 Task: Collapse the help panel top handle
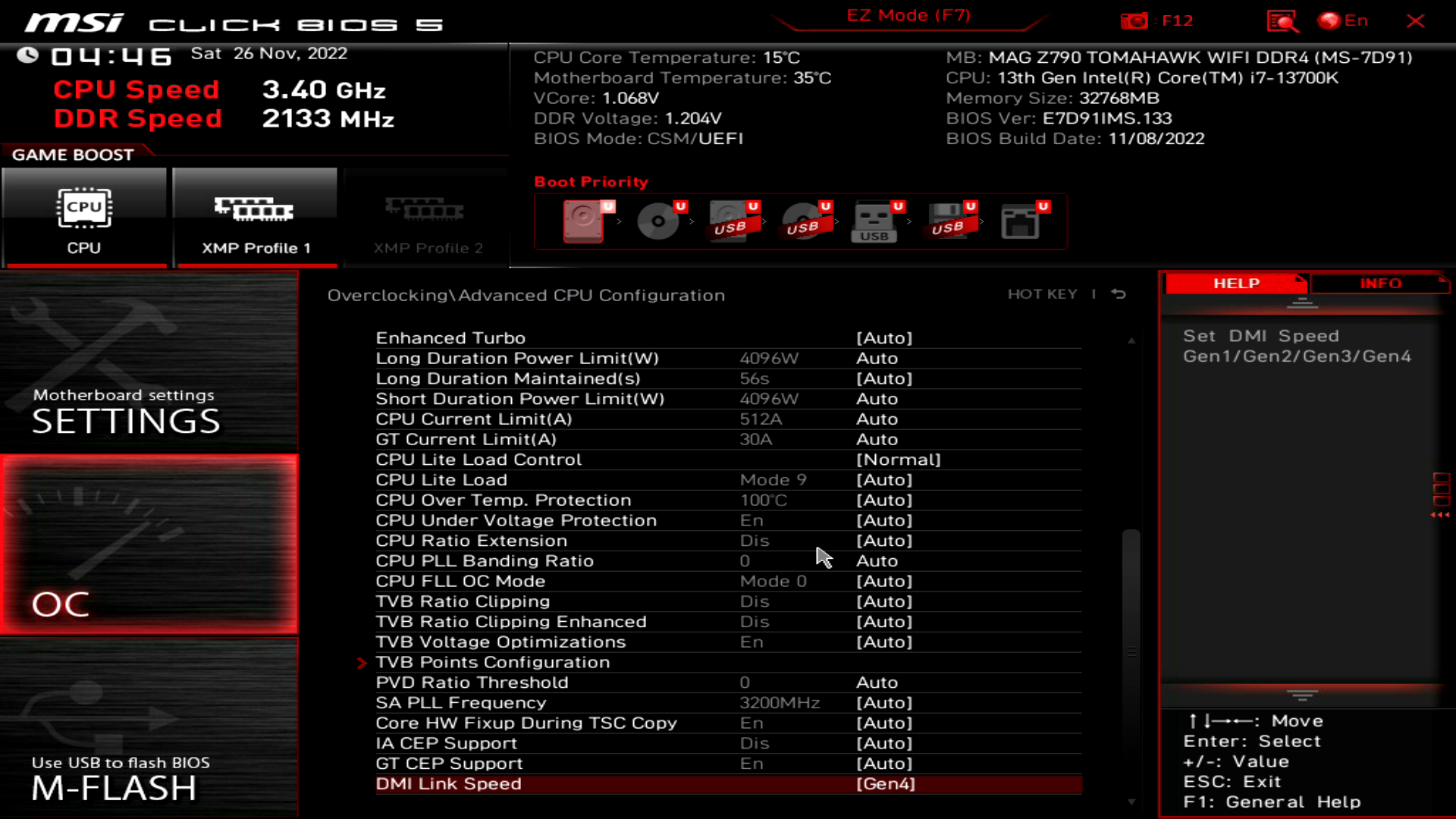[x=1303, y=304]
